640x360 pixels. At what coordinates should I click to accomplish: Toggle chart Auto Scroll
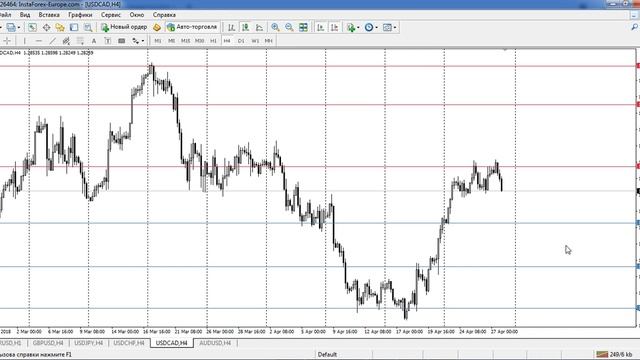321,27
